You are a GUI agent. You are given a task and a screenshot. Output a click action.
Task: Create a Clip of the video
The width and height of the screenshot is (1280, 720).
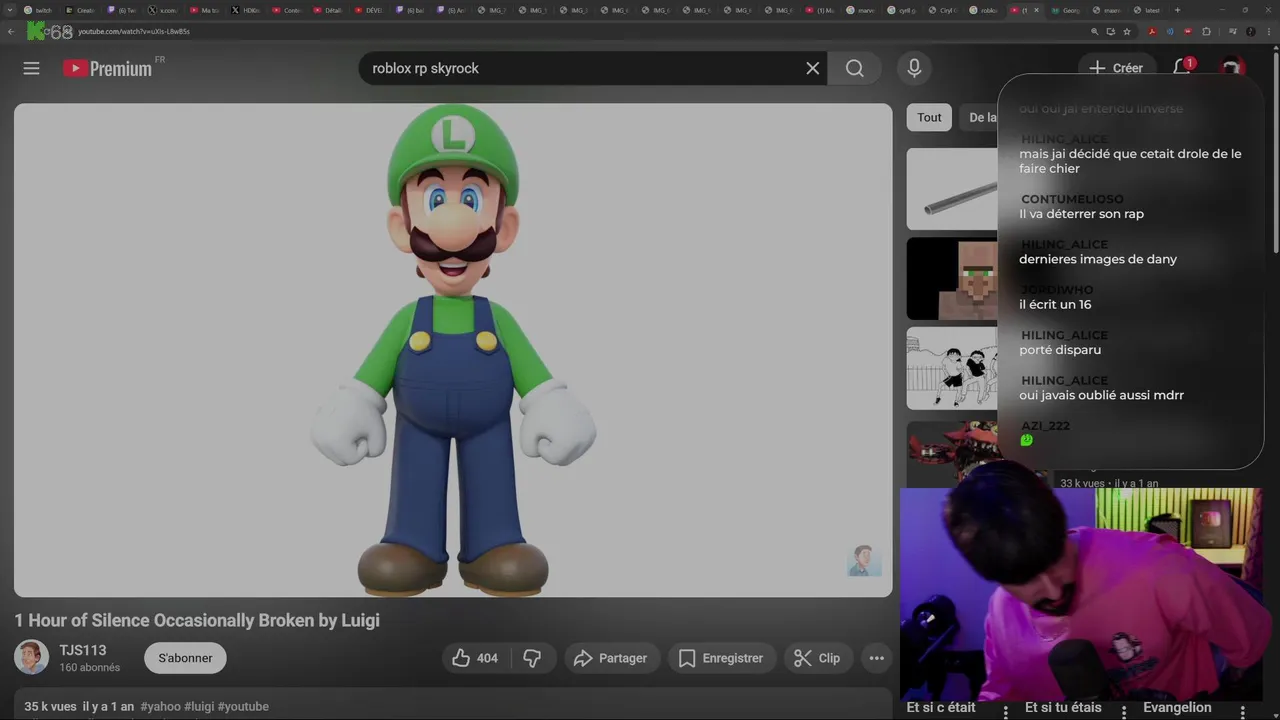817,658
